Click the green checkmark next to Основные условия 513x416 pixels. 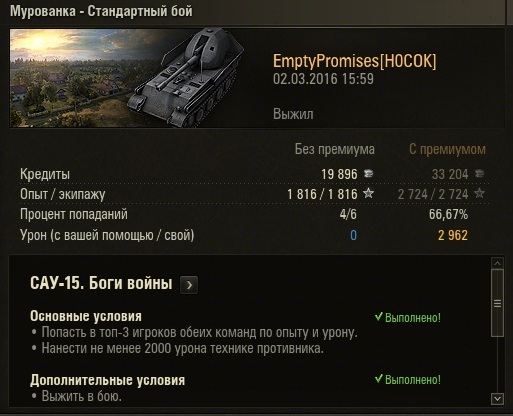(378, 316)
